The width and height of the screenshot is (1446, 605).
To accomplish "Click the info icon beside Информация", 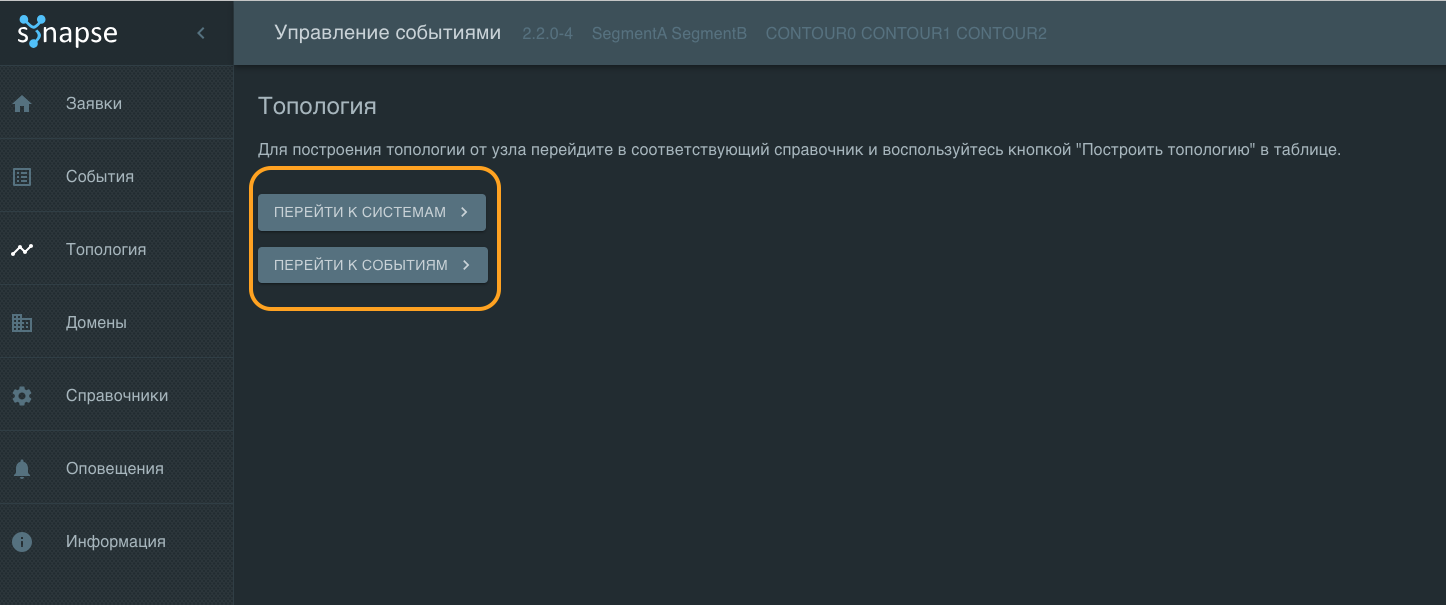I will click(22, 542).
